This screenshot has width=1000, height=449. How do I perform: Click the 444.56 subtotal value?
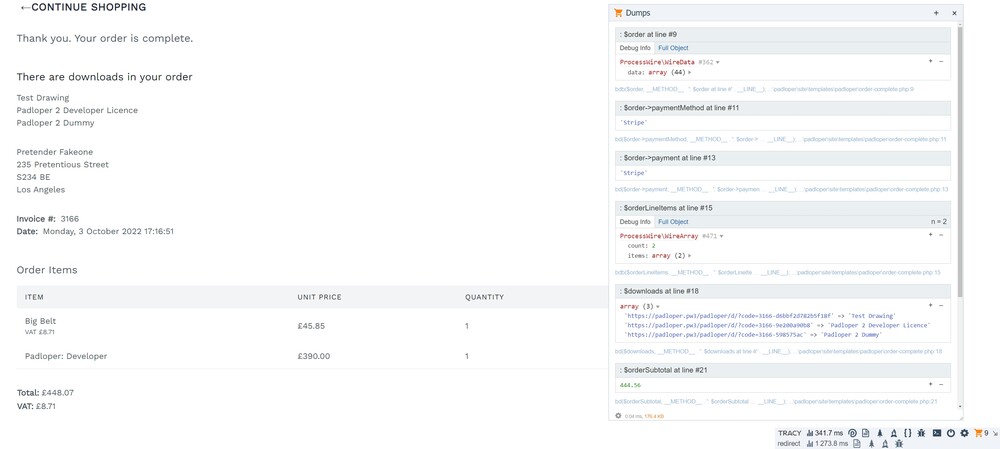(x=629, y=385)
